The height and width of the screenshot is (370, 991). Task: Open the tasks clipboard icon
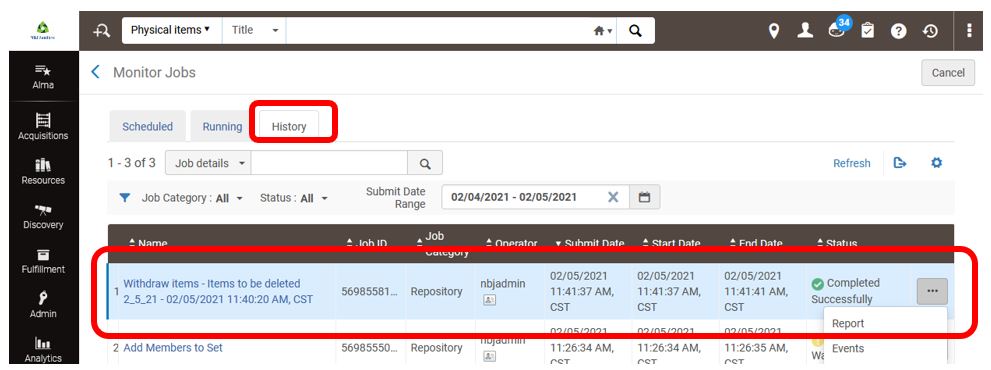pyautogui.click(x=868, y=30)
